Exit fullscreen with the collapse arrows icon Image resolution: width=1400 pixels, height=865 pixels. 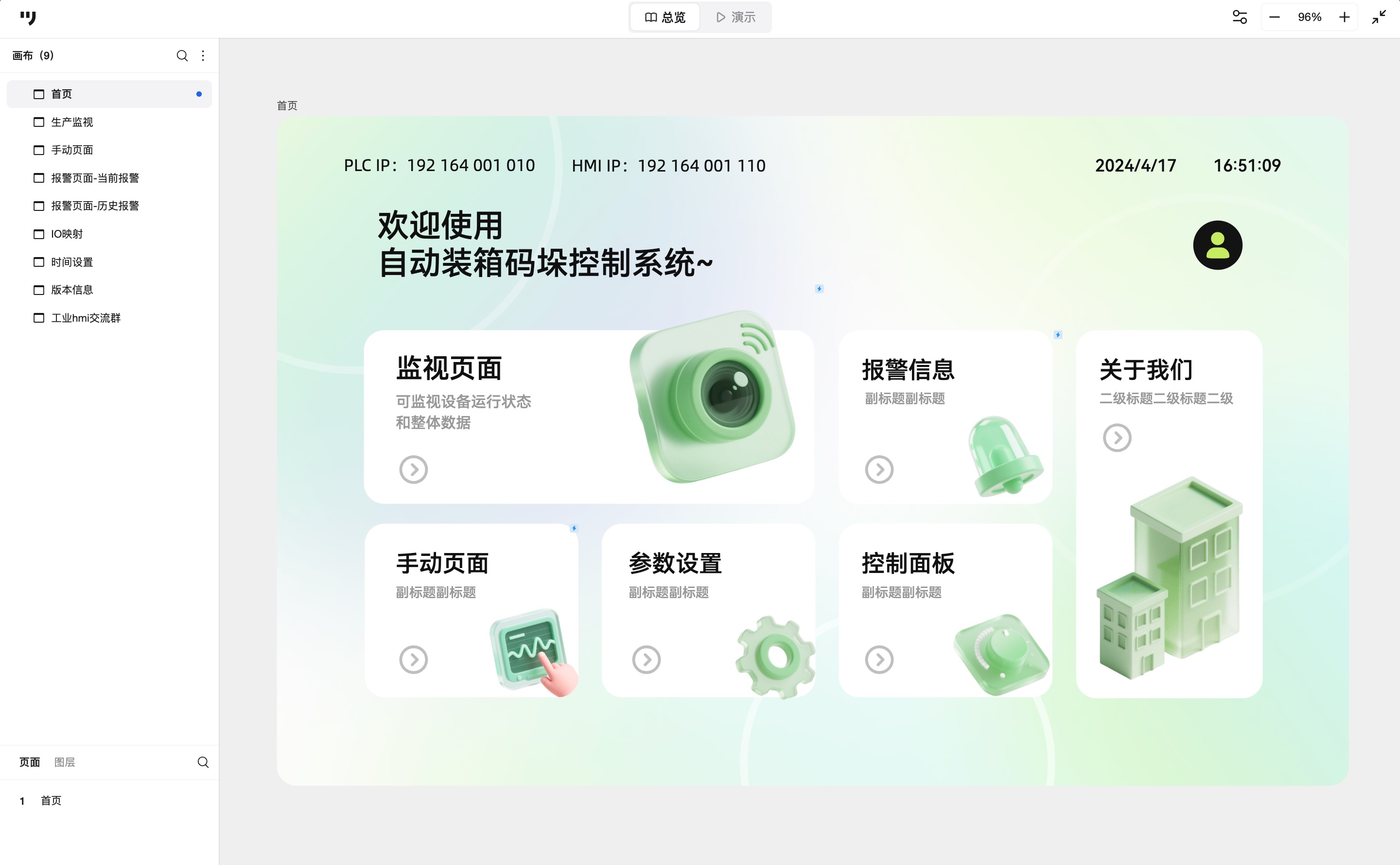click(x=1379, y=17)
